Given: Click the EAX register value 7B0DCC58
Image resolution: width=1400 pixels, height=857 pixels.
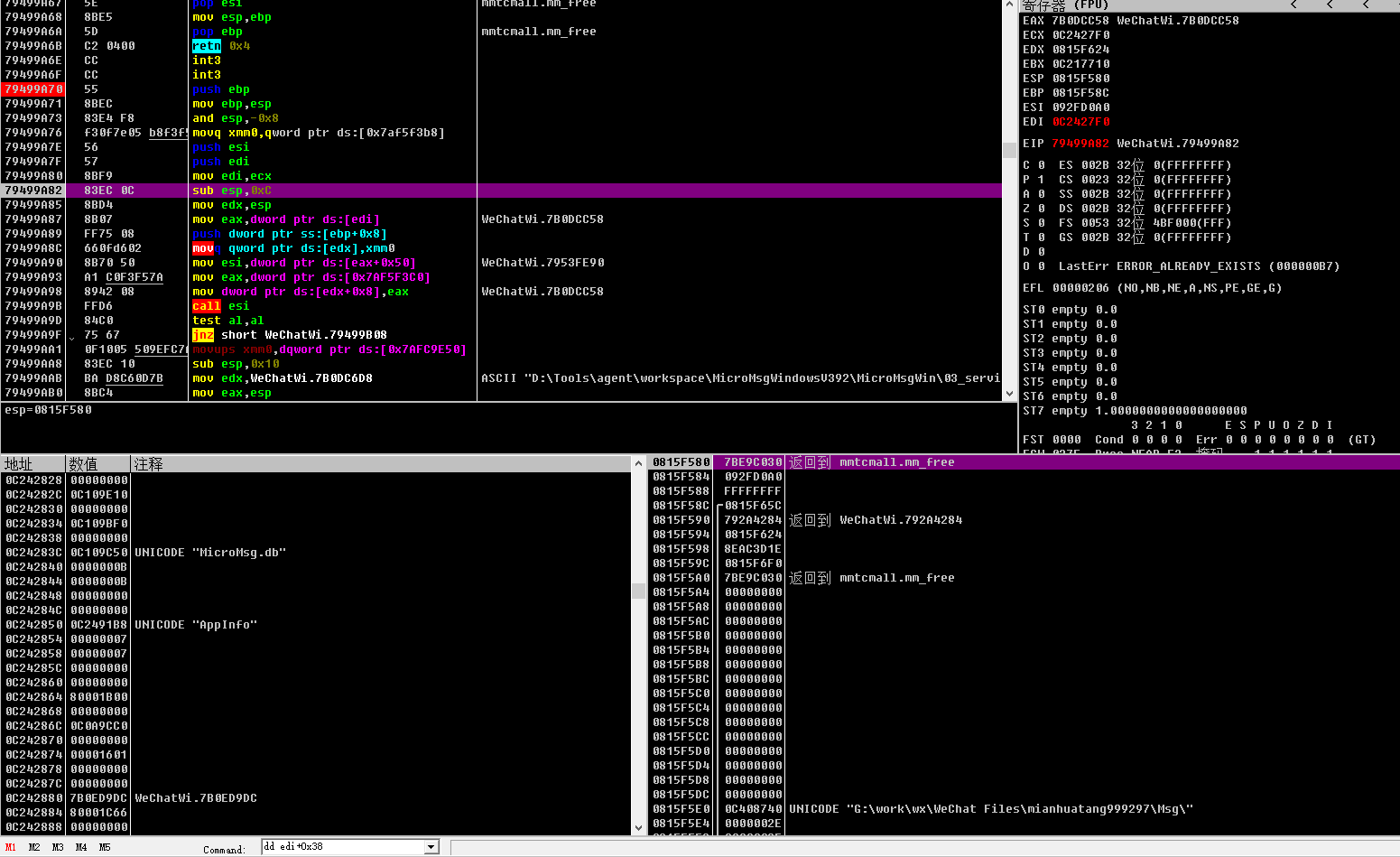Looking at the screenshot, I should coord(1081,20).
